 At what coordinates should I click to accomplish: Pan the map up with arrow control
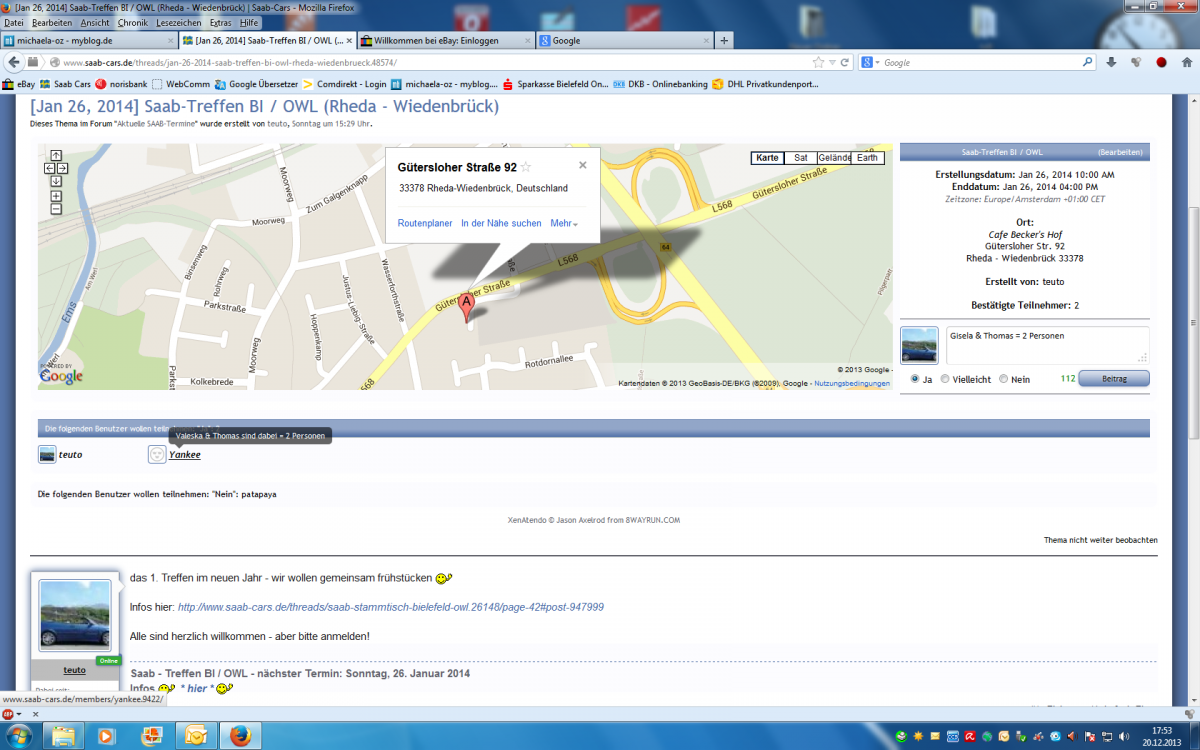(56, 155)
